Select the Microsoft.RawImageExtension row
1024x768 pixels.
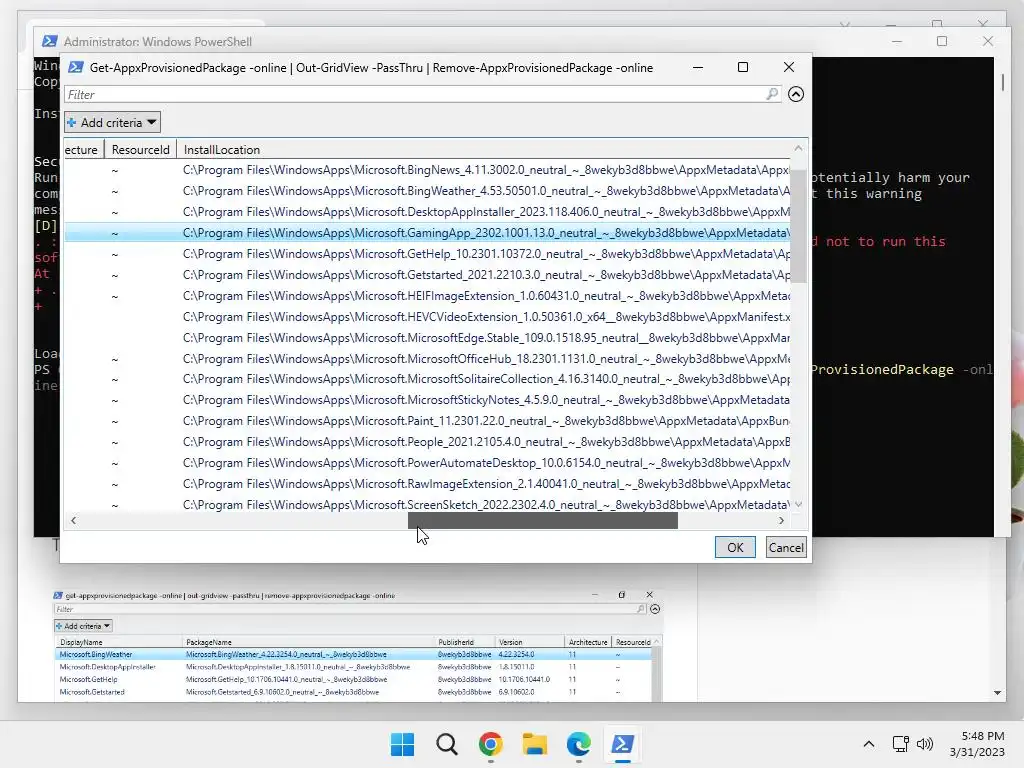pos(427,483)
